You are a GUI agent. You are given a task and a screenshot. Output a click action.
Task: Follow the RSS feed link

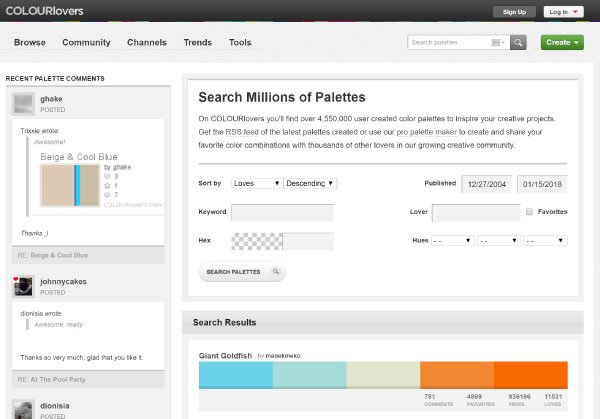point(242,132)
